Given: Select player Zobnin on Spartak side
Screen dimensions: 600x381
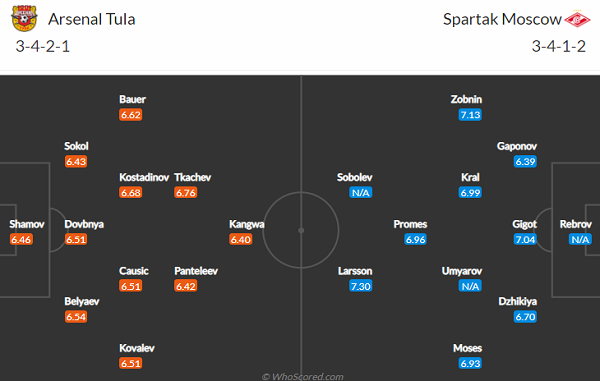Looking at the screenshot, I should point(466,99).
